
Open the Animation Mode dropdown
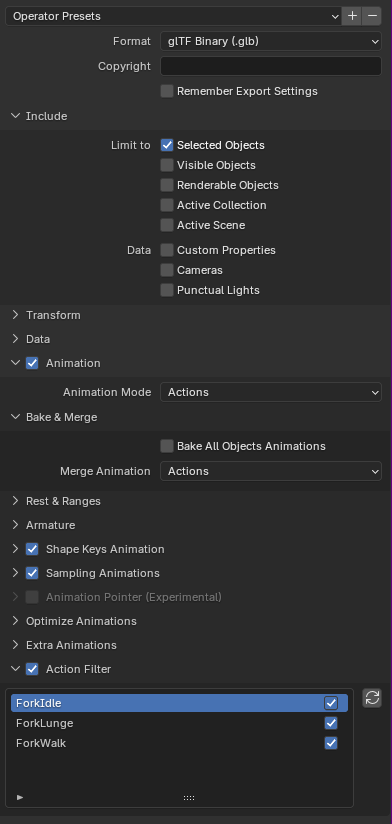click(271, 393)
